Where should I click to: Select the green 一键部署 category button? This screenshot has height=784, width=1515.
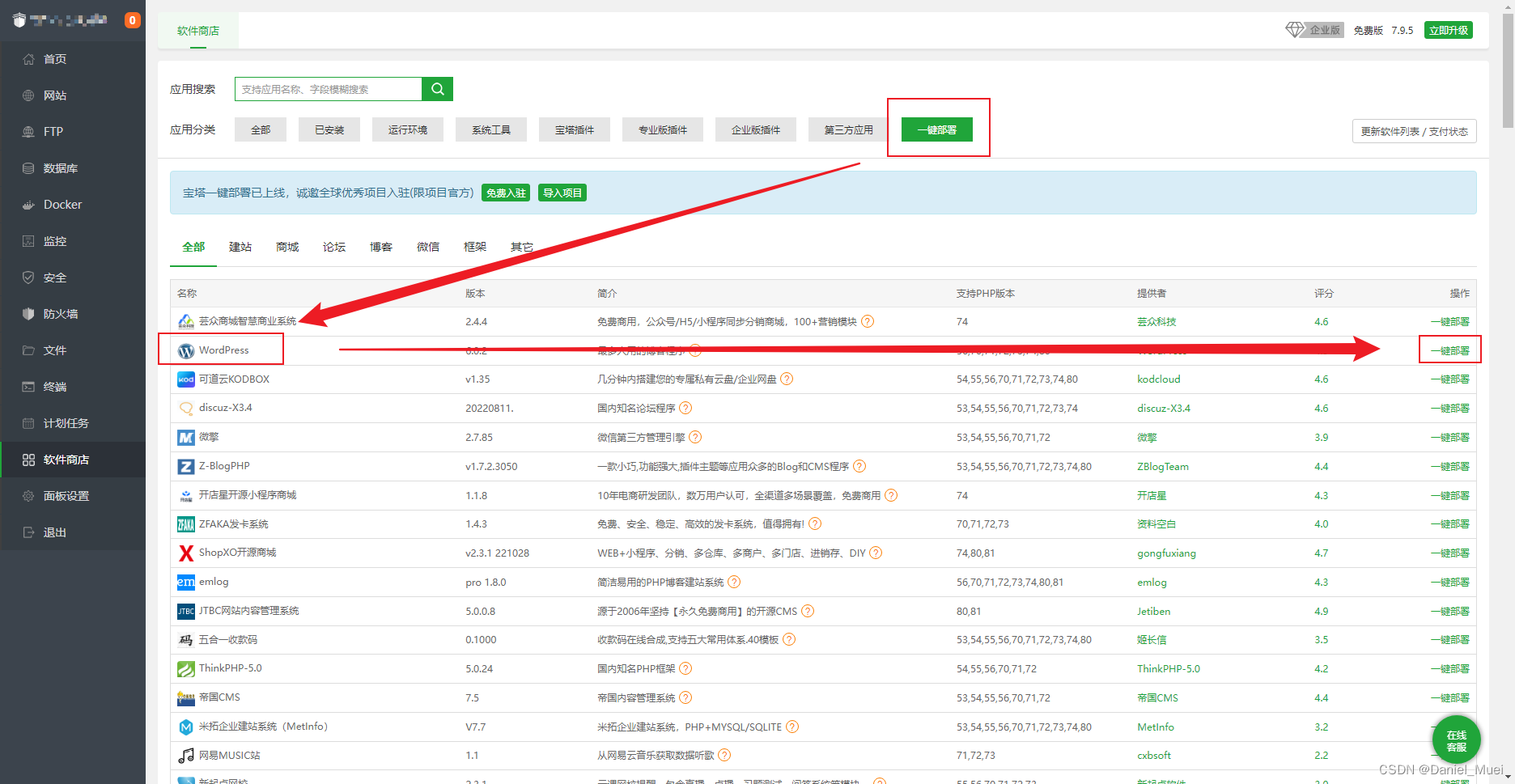tap(937, 129)
